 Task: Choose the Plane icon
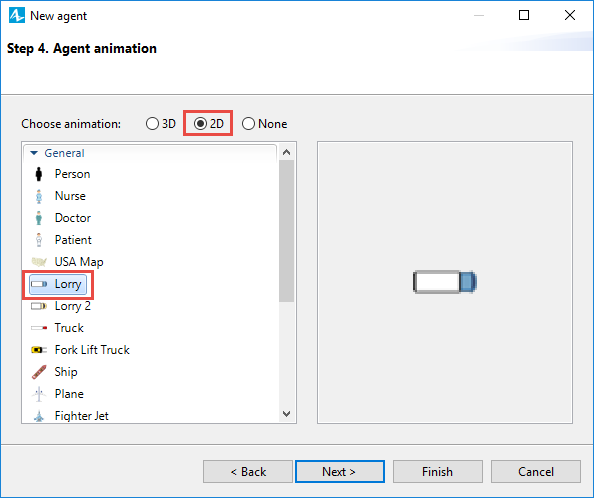[x=39, y=394]
